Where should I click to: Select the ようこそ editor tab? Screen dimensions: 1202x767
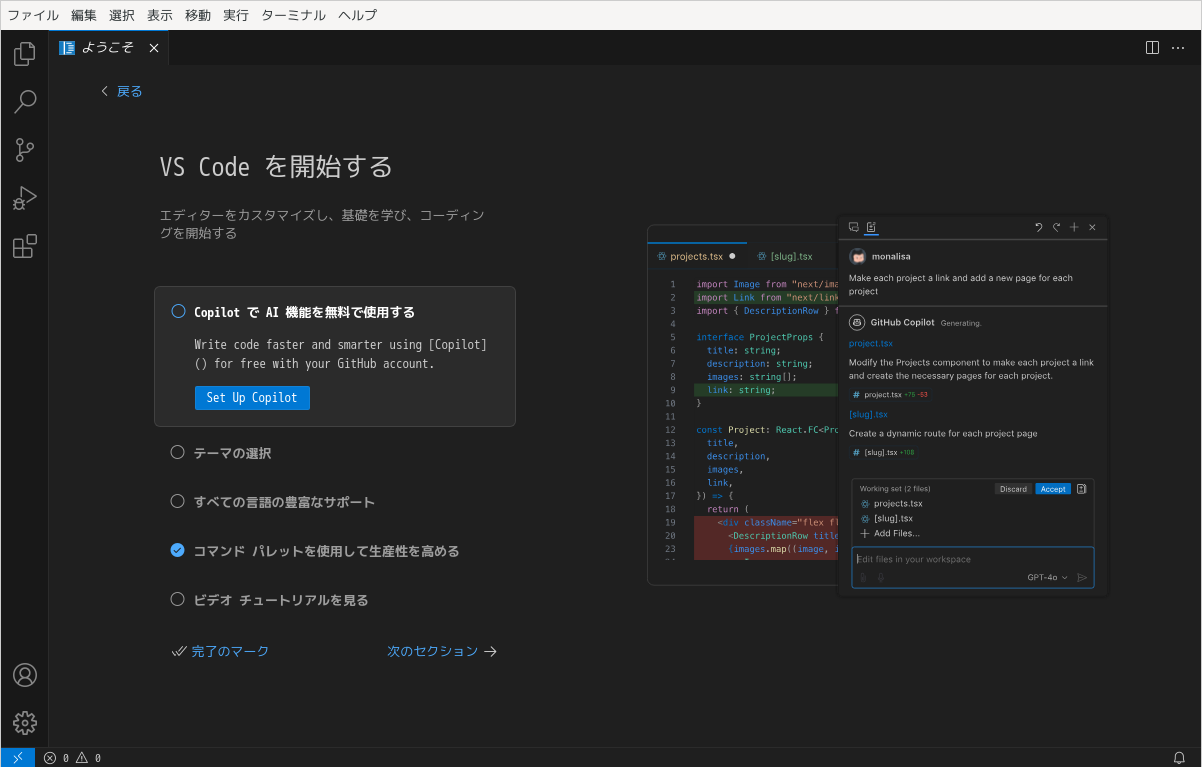click(109, 48)
